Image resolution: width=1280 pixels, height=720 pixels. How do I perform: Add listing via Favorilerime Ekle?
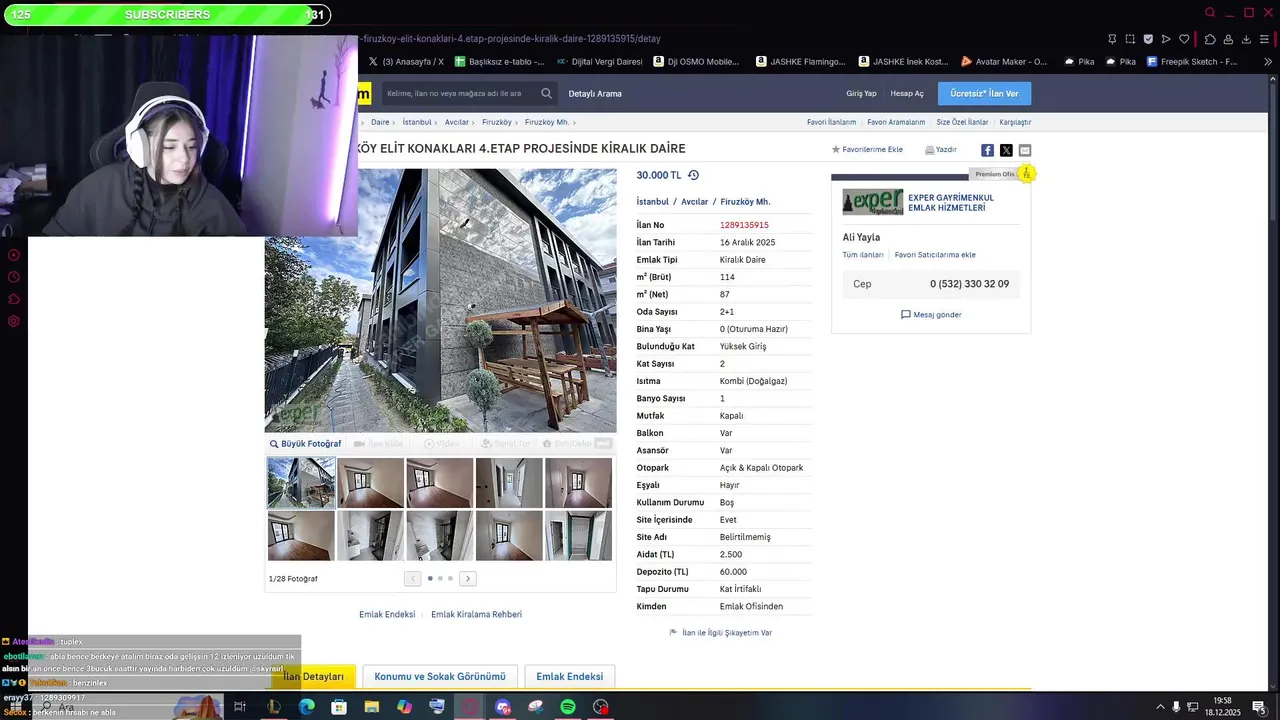point(867,150)
